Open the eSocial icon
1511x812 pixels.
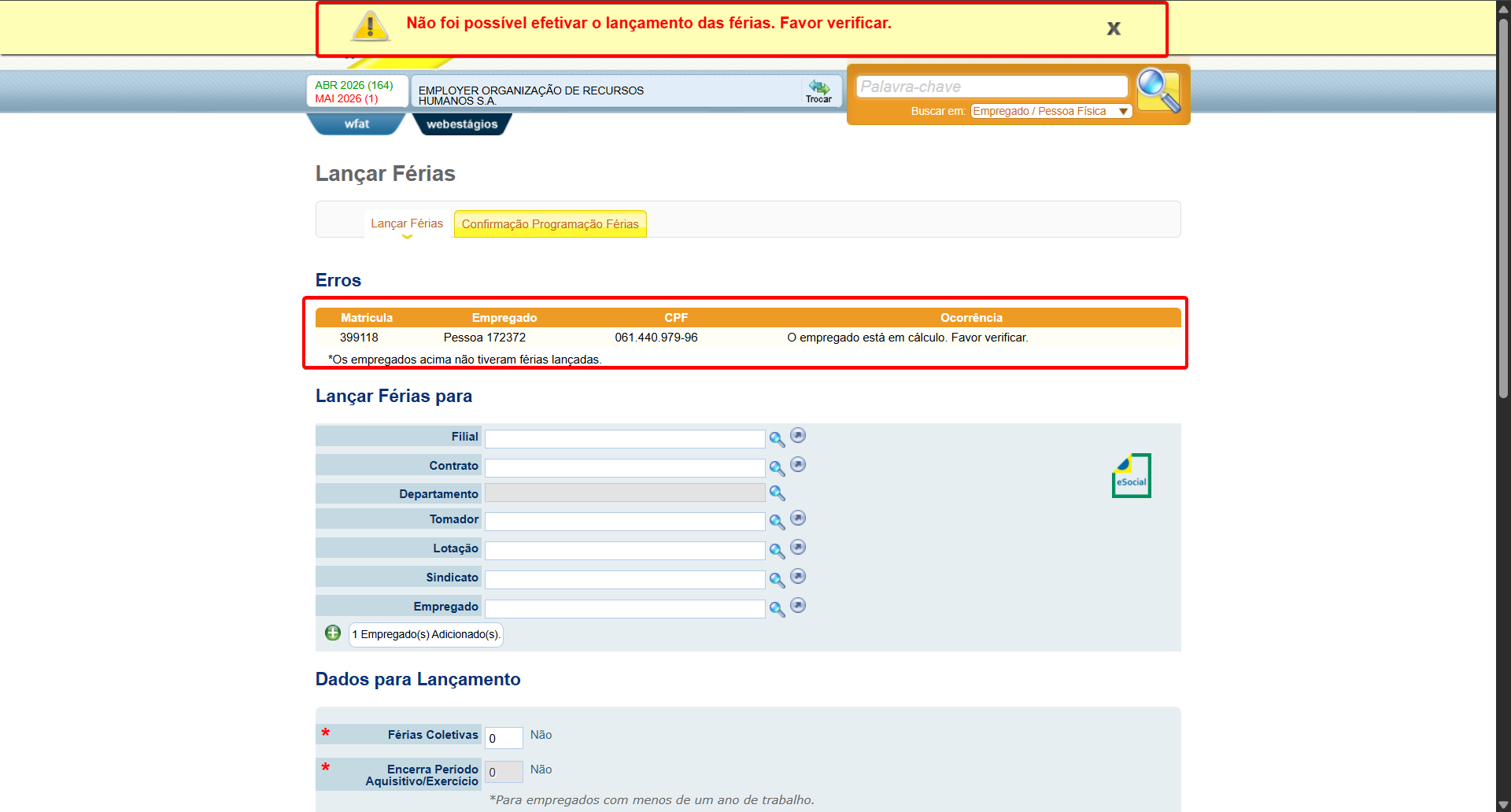[1131, 475]
